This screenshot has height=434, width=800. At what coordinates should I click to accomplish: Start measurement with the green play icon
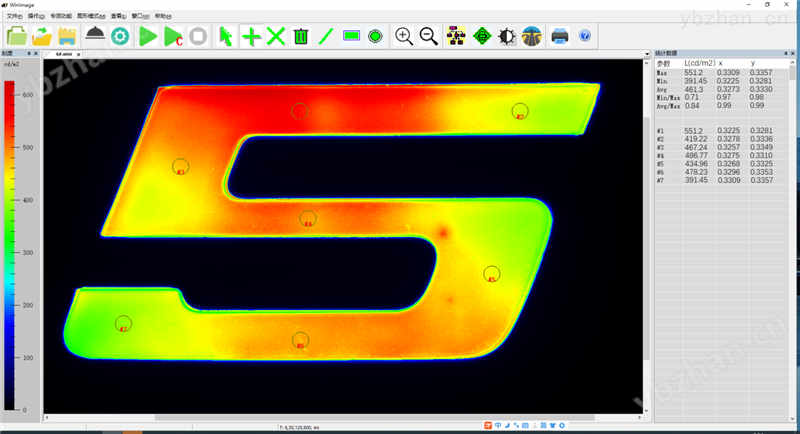(x=148, y=36)
